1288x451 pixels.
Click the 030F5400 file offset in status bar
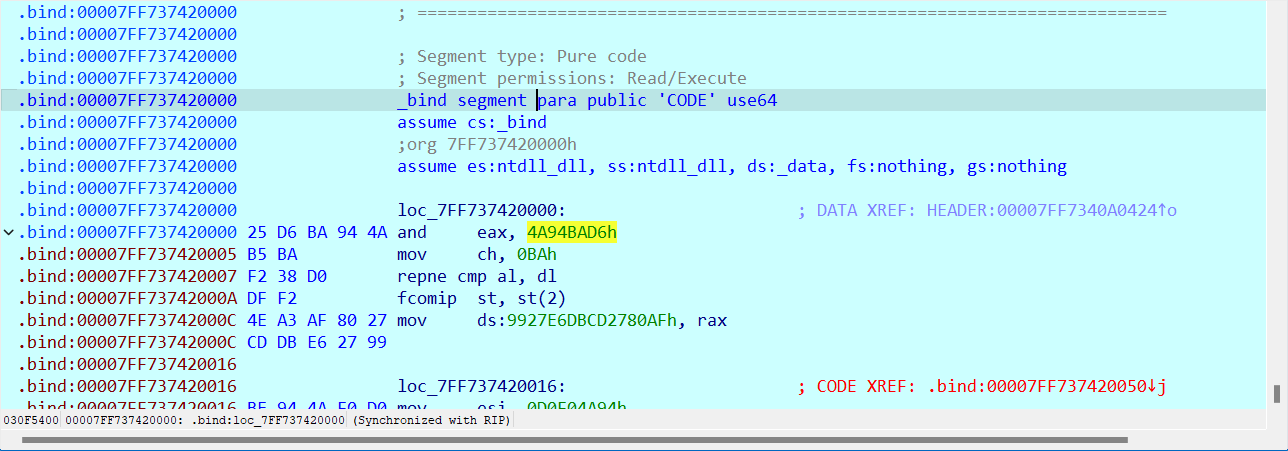click(x=31, y=421)
